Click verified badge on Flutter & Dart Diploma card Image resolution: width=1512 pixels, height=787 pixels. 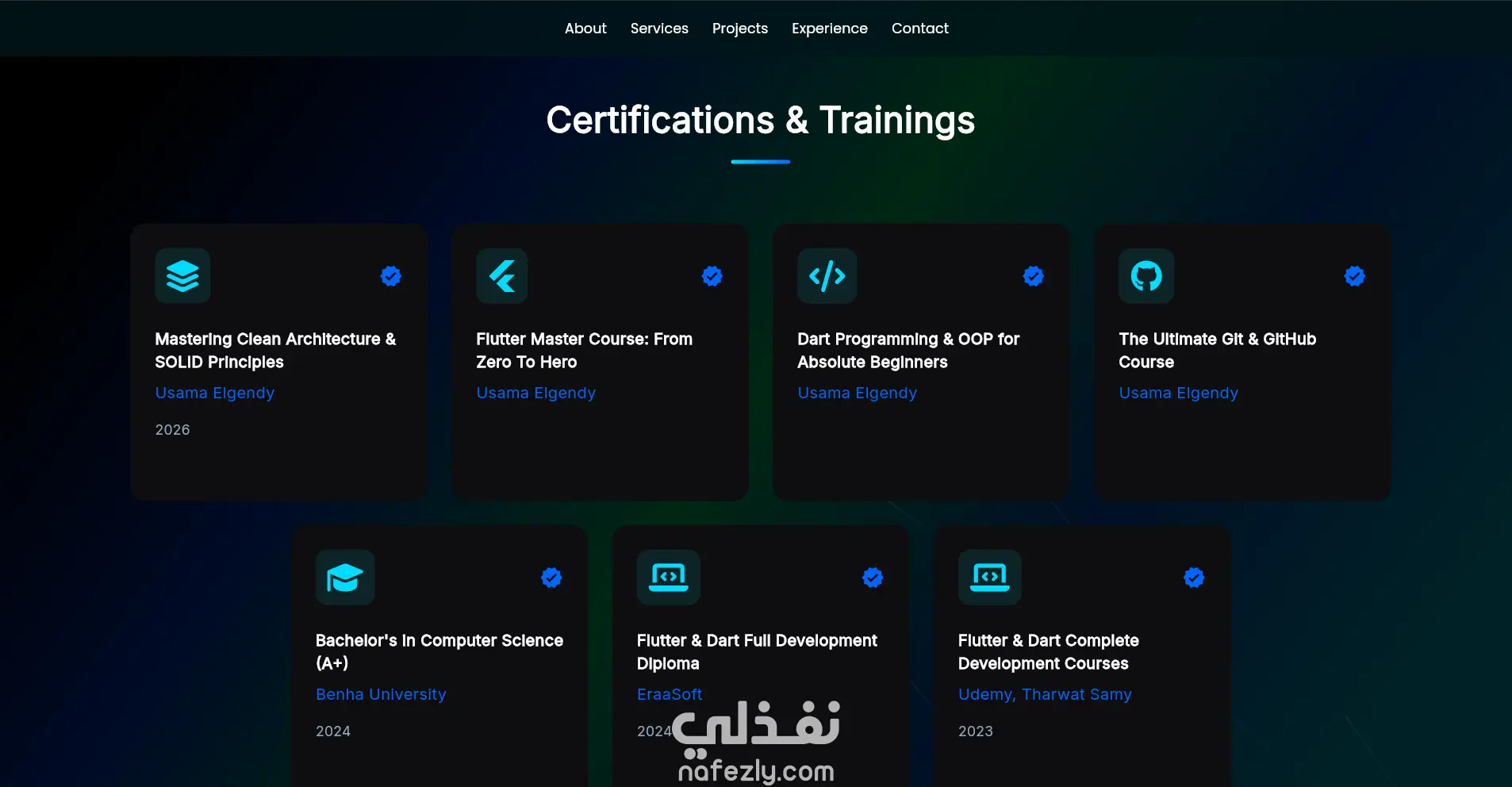(873, 578)
